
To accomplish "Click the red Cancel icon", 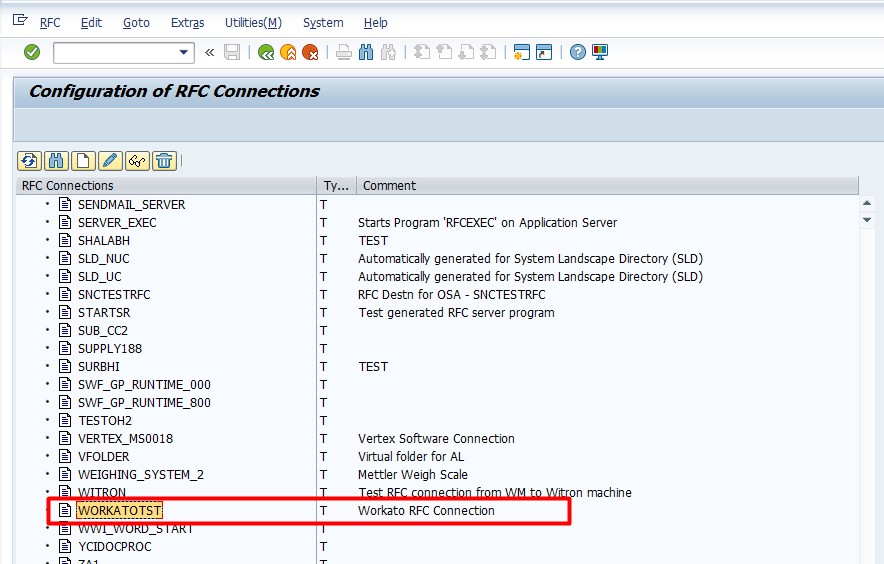I will tap(310, 52).
